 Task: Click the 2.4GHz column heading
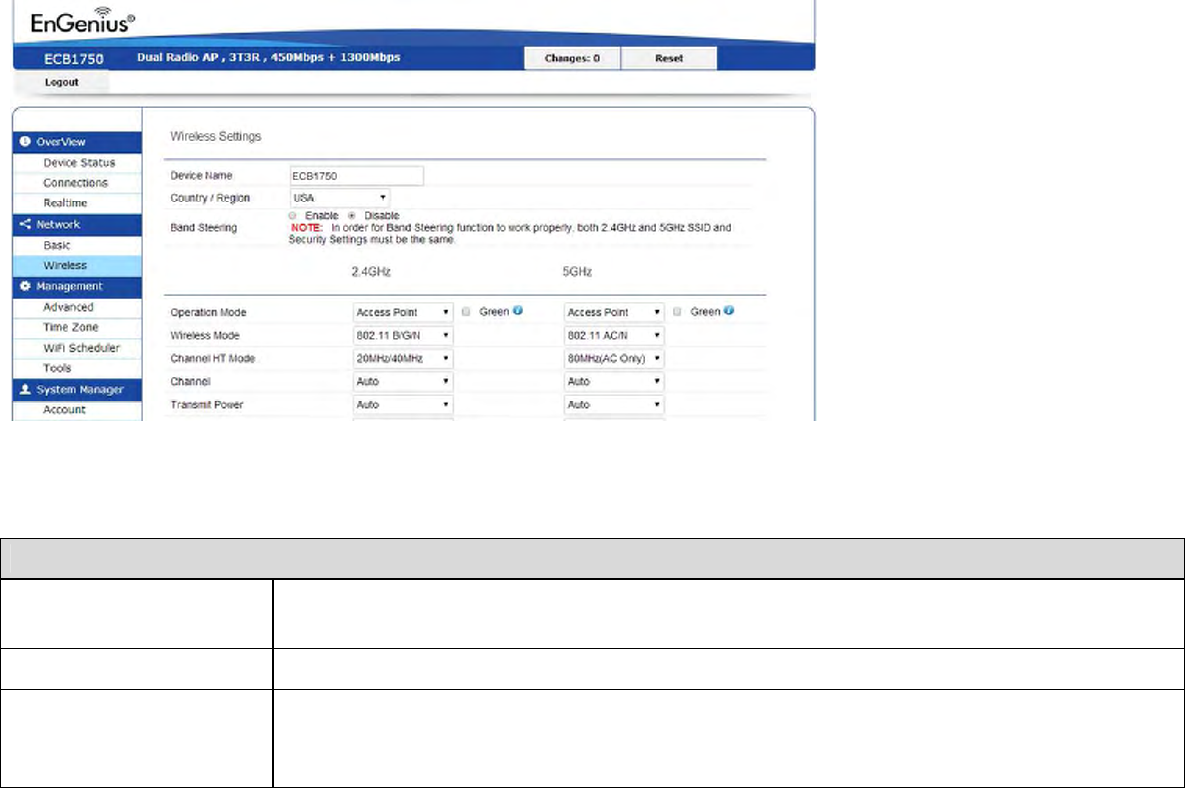coord(371,272)
